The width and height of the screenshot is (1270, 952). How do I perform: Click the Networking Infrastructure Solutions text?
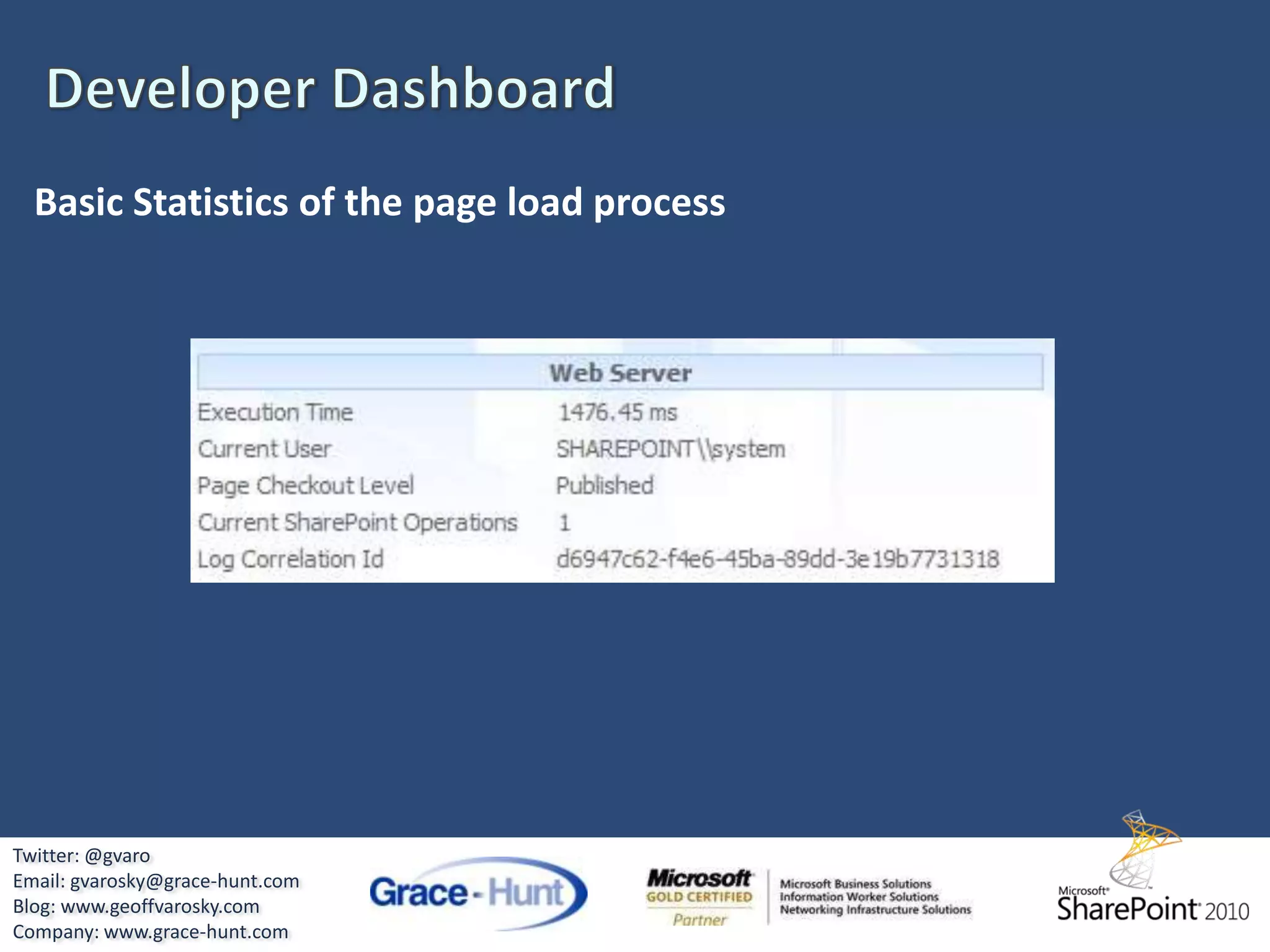click(875, 910)
